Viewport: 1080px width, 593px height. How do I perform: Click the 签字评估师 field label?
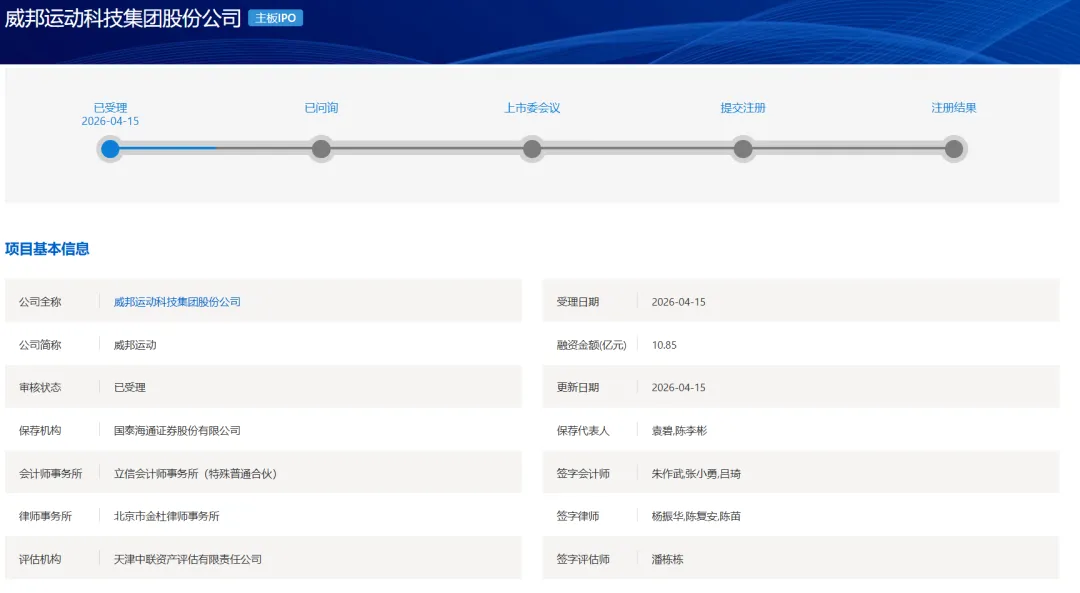click(x=583, y=559)
